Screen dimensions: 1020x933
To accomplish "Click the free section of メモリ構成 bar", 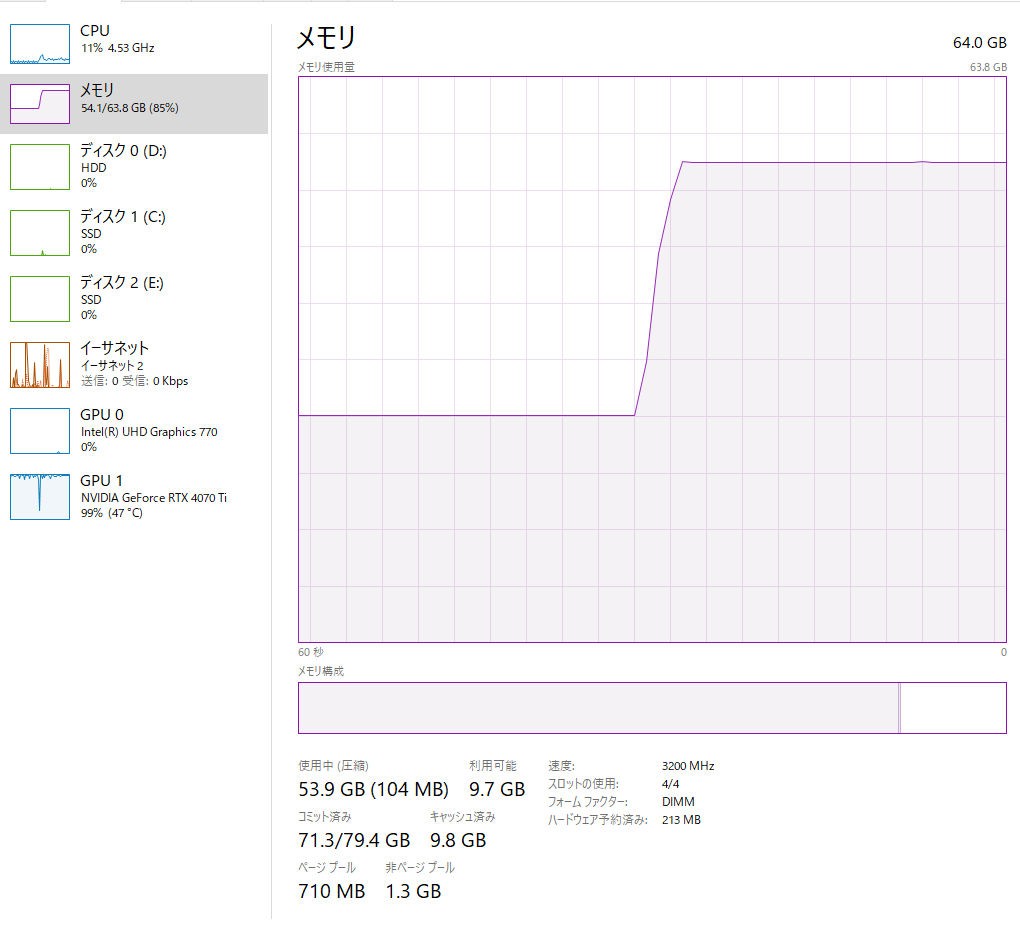I will (x=953, y=708).
